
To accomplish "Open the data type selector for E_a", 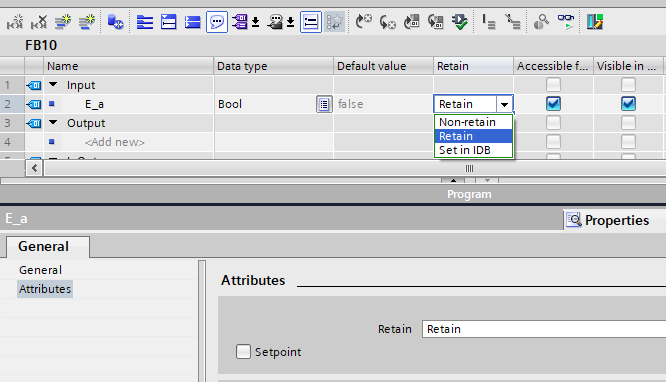I will tap(324, 104).
